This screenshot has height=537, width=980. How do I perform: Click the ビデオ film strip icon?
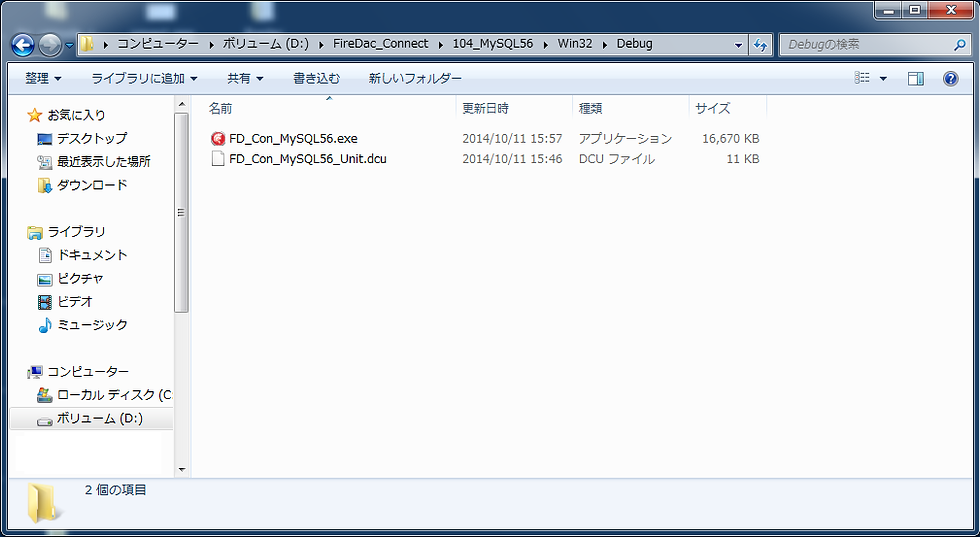tap(44, 302)
